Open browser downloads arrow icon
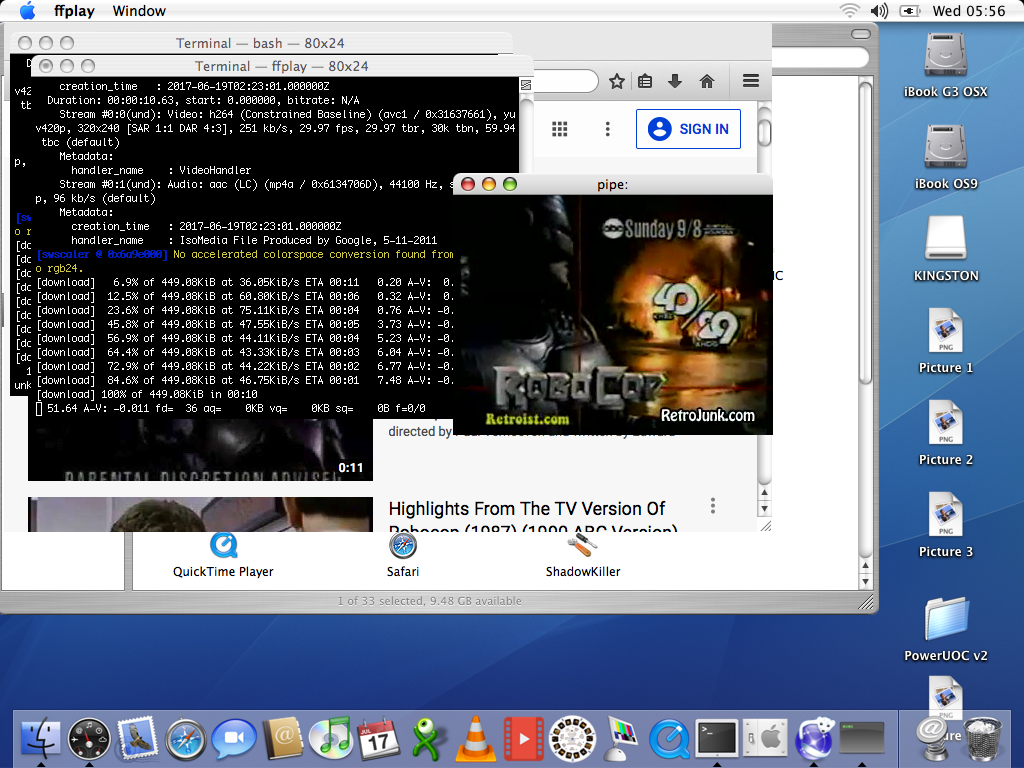The height and width of the screenshot is (768, 1024). point(675,81)
